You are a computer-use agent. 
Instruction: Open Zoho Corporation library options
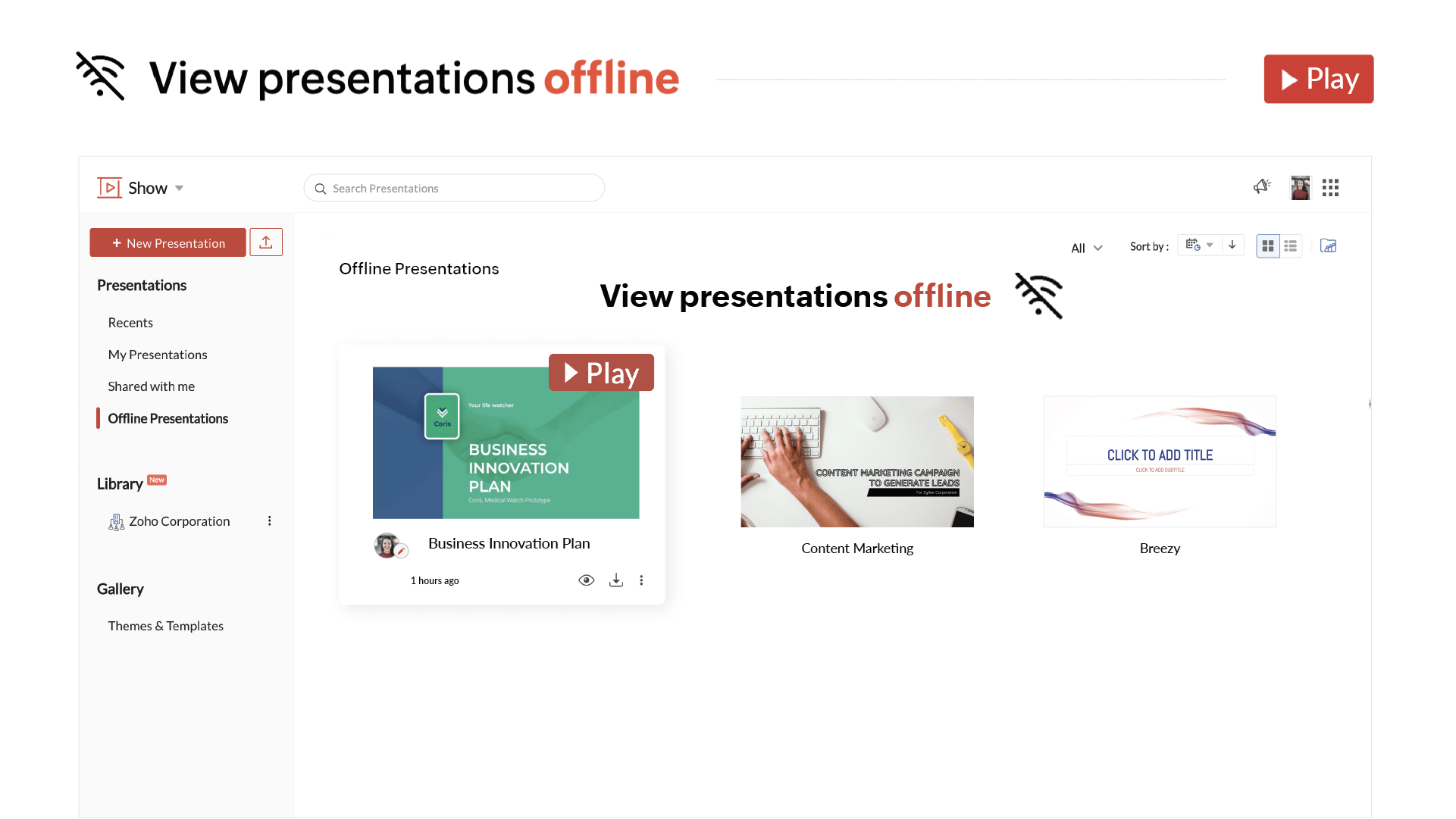click(x=270, y=520)
